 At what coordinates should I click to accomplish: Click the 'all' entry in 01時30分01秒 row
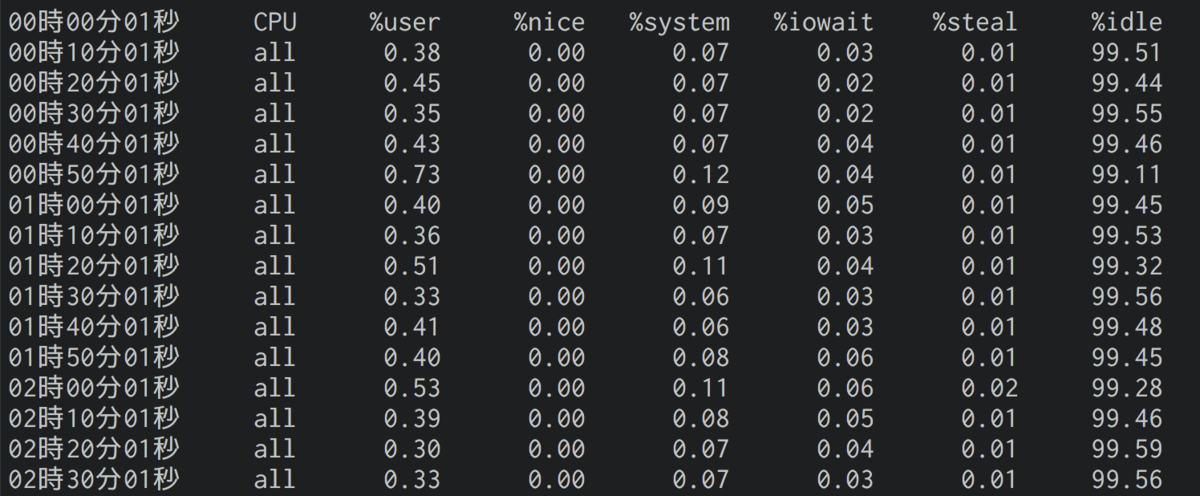275,297
